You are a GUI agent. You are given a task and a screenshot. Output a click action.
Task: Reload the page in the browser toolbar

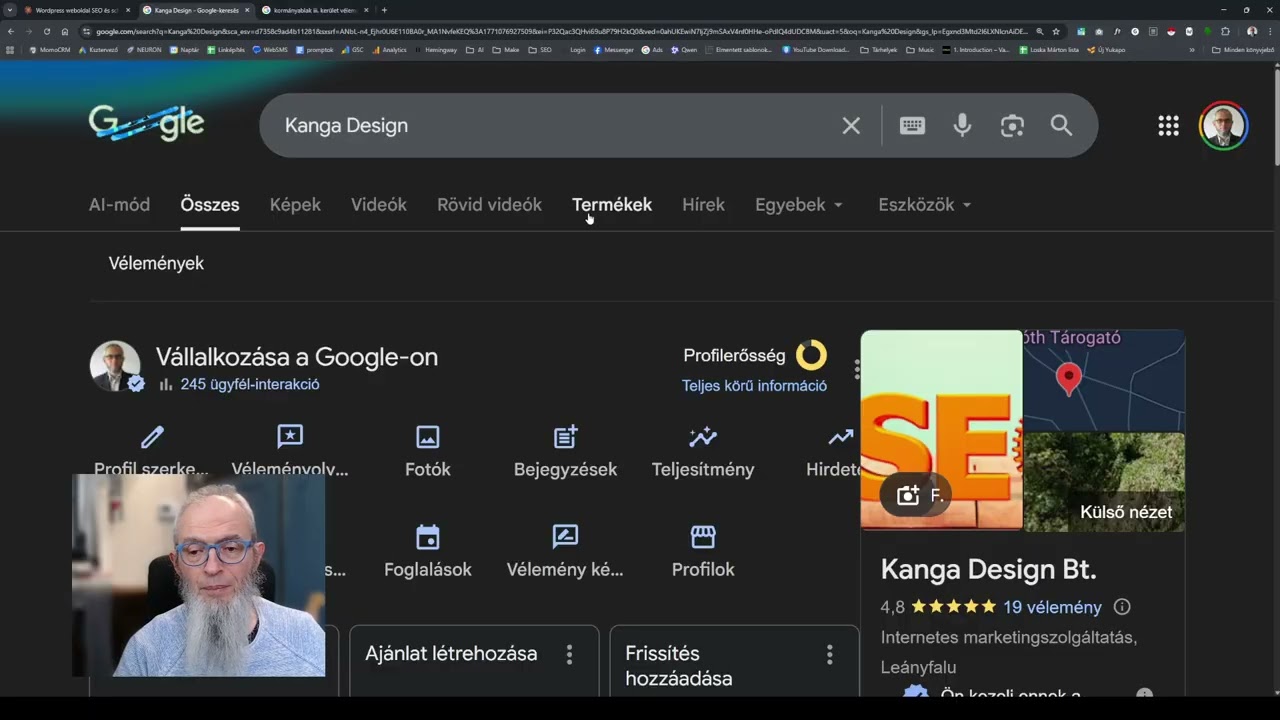coord(46,31)
